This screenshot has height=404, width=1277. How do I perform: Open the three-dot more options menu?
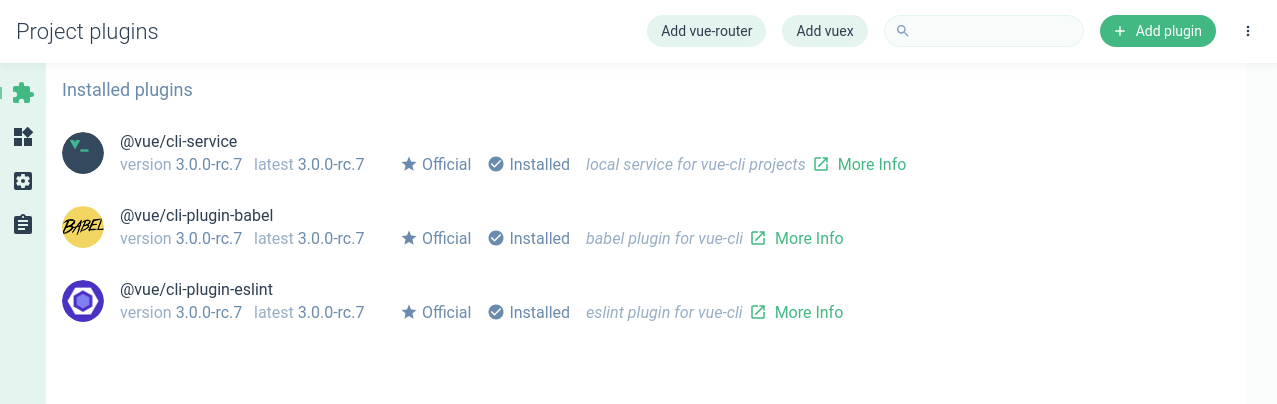1248,31
